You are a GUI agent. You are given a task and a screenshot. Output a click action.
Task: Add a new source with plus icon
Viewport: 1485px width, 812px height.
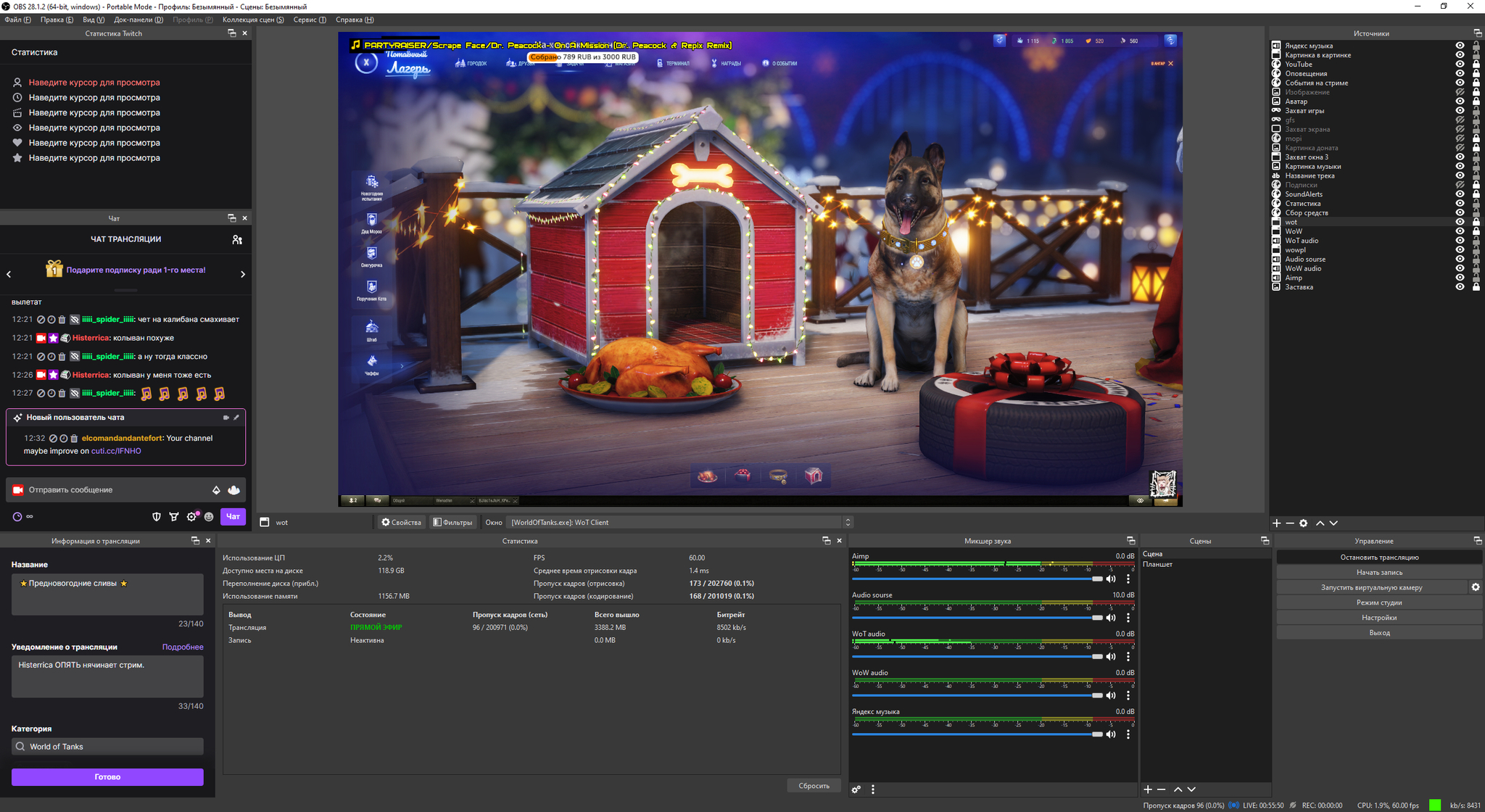coord(1277,523)
